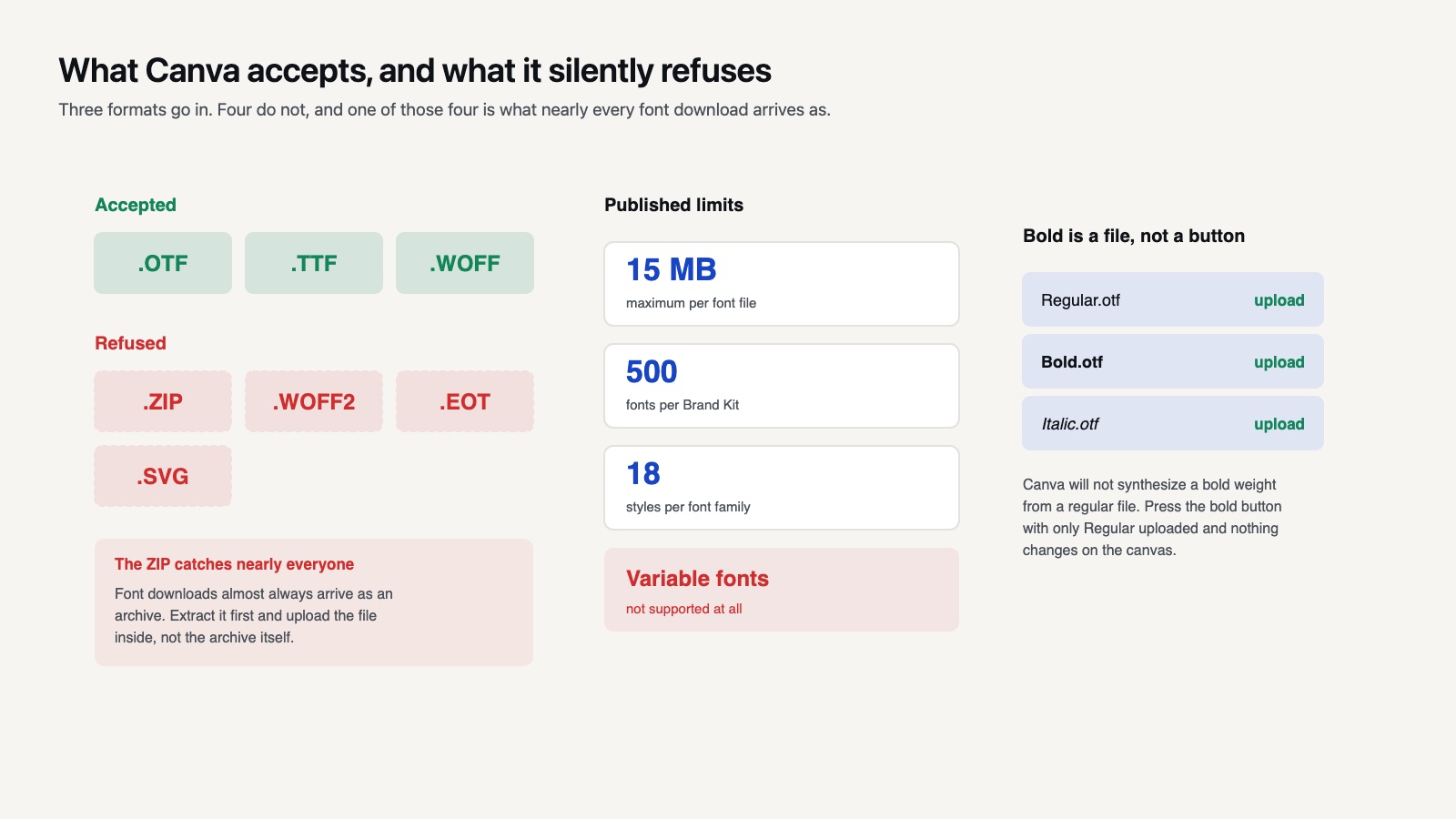Click the main slide title
The width and height of the screenshot is (1456, 819).
click(x=415, y=71)
